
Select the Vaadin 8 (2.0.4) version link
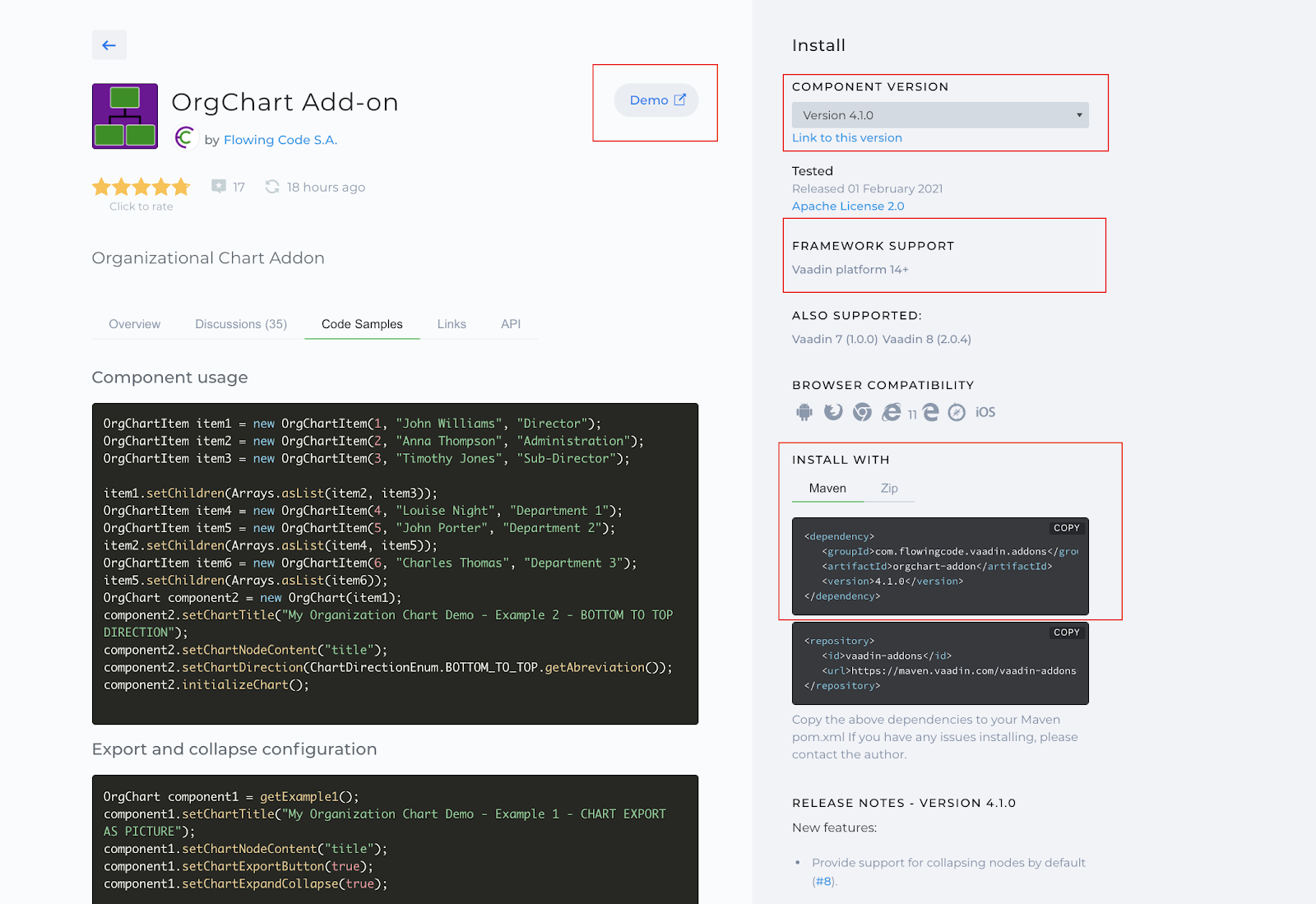(x=927, y=339)
